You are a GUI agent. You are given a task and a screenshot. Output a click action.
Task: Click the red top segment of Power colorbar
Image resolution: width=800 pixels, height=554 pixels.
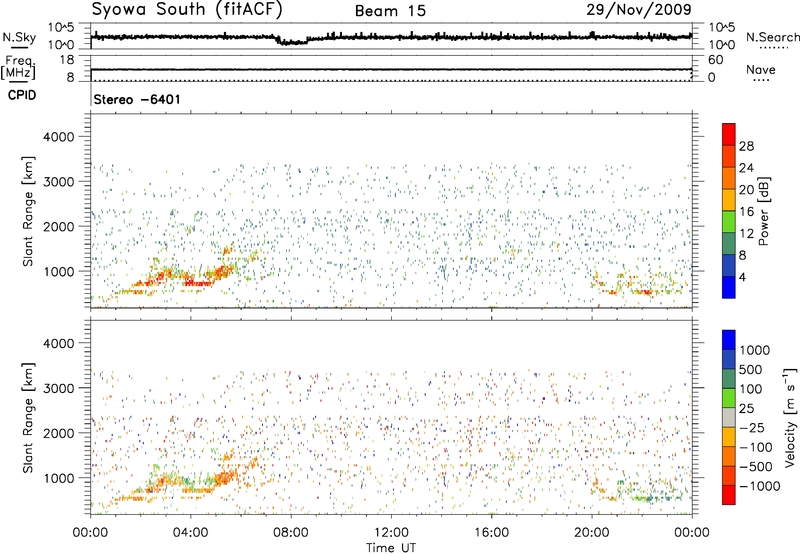click(729, 134)
